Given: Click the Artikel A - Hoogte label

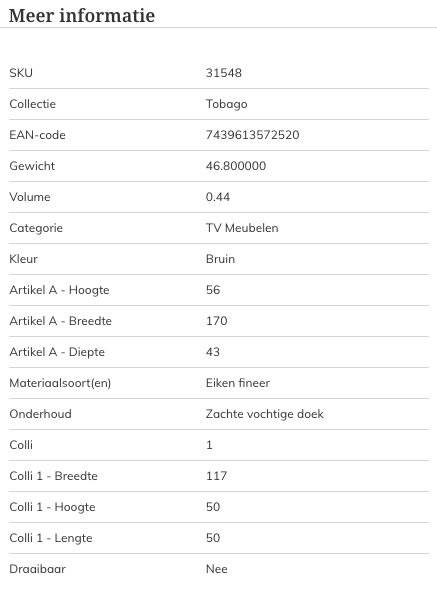Looking at the screenshot, I should click(59, 290).
